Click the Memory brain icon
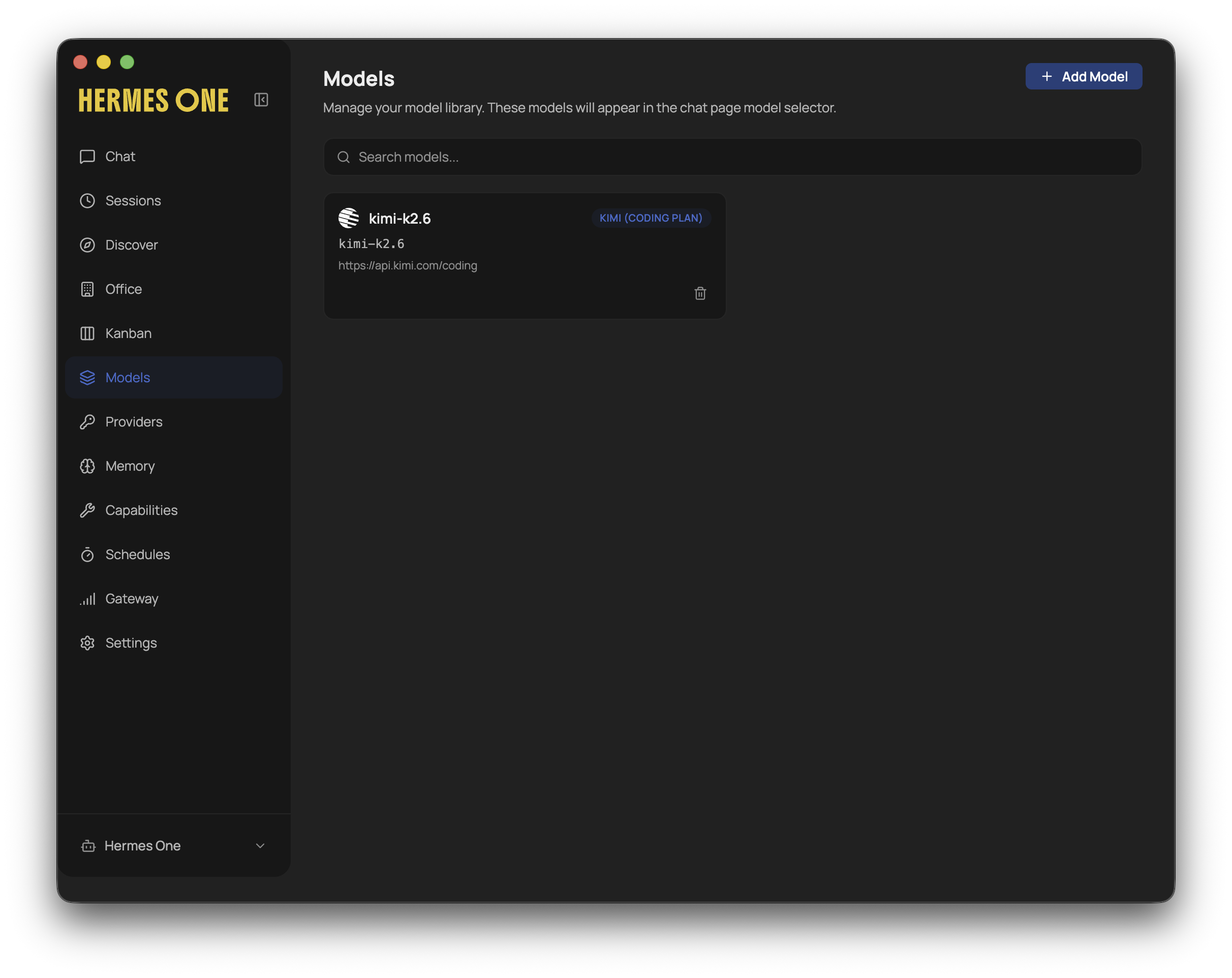1232x978 pixels. coord(87,466)
